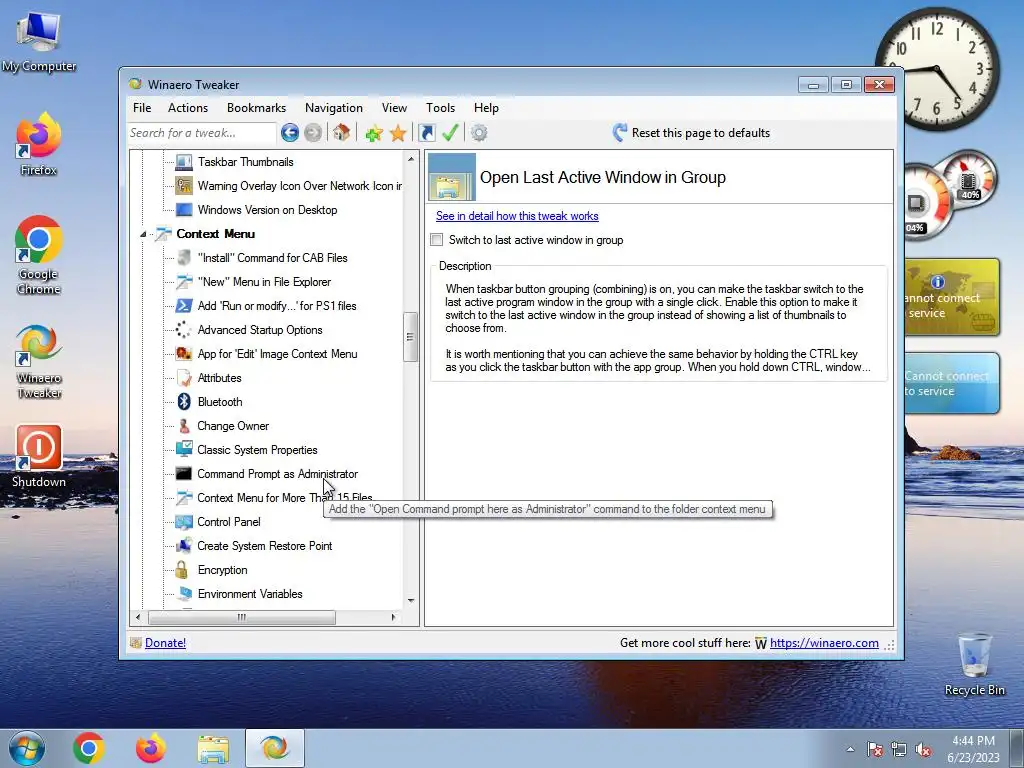Add bookmark with the green plus star
Viewport: 1024px width, 768px height.
(x=374, y=133)
